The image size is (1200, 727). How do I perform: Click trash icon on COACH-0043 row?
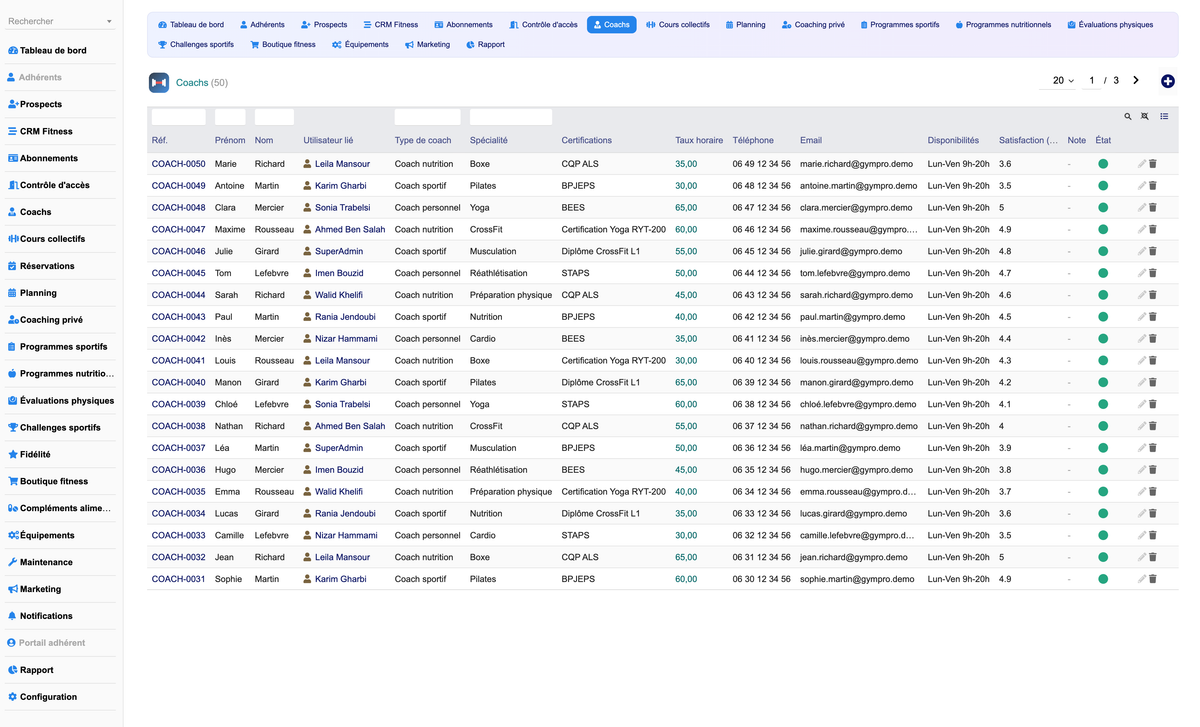click(x=1153, y=317)
